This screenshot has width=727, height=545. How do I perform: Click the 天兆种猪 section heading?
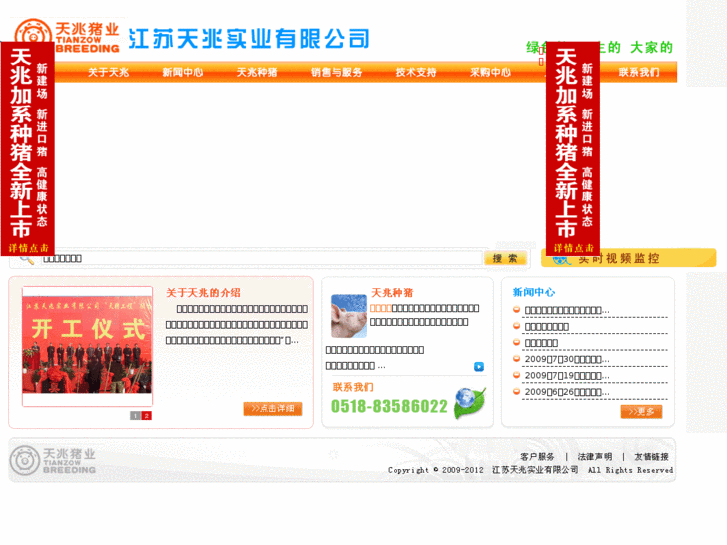[x=392, y=293]
